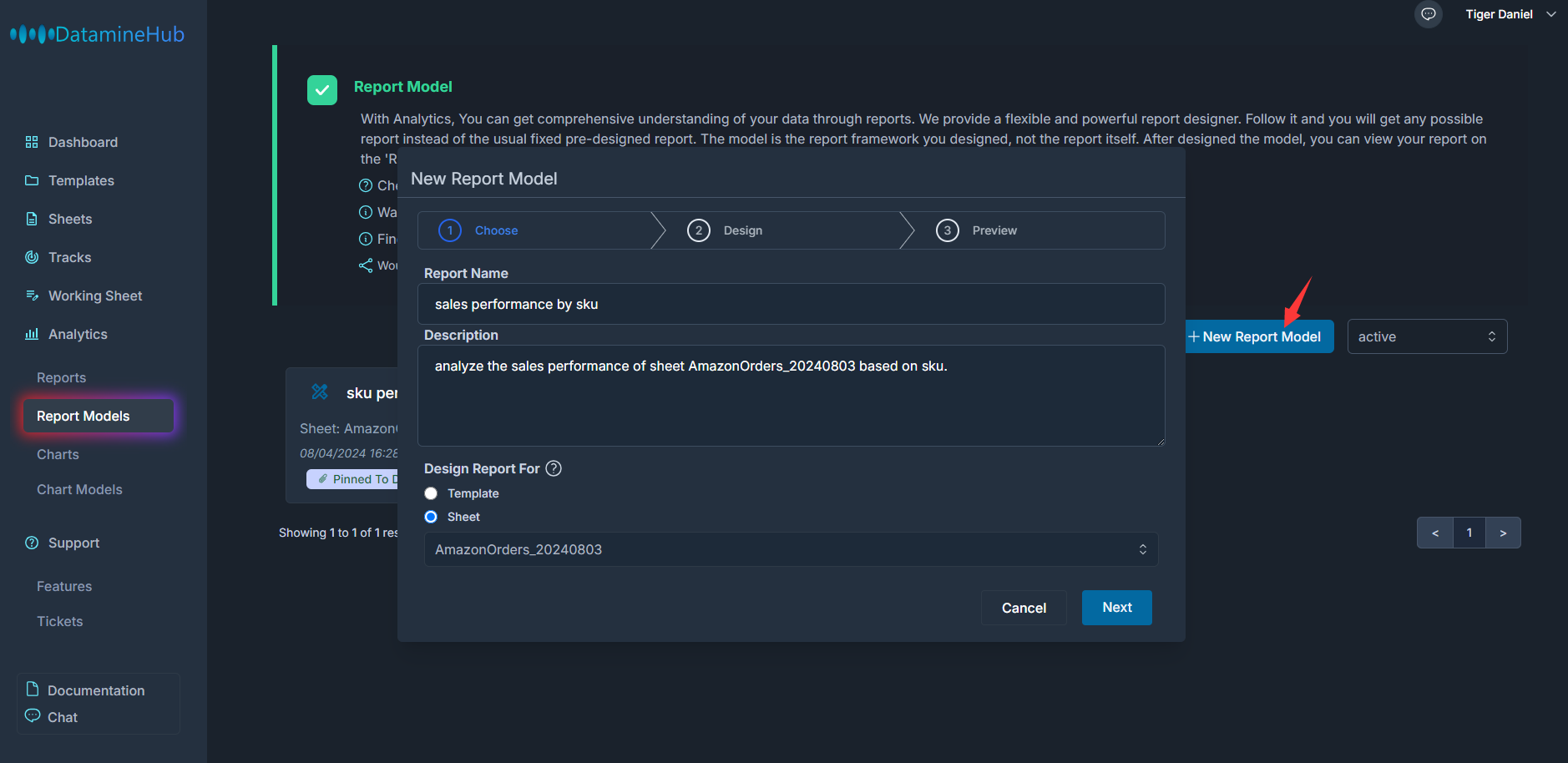The image size is (1568, 763).
Task: Open the Dashboard page from sidebar
Action: click(x=83, y=142)
